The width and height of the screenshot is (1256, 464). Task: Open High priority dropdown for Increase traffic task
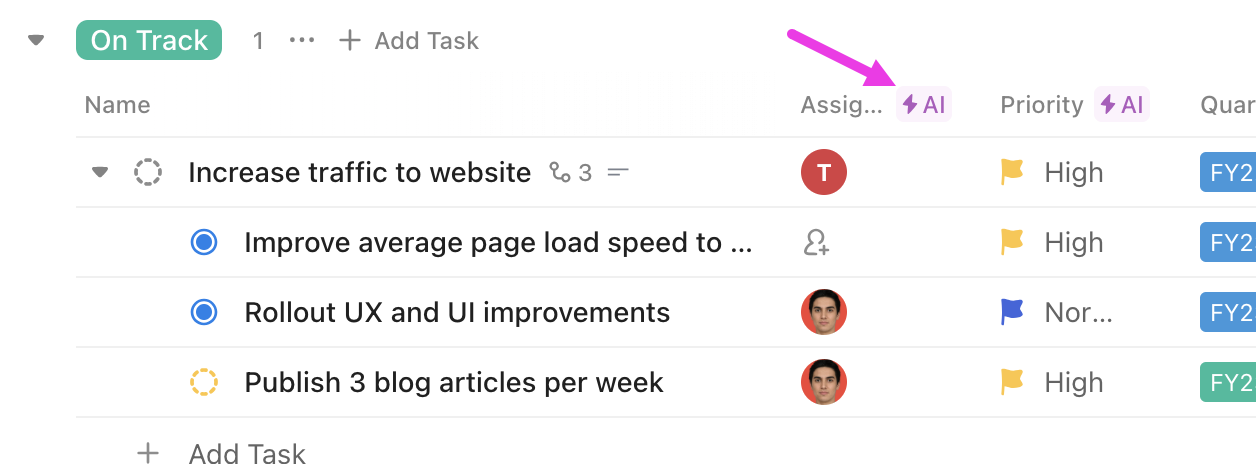tap(1053, 173)
